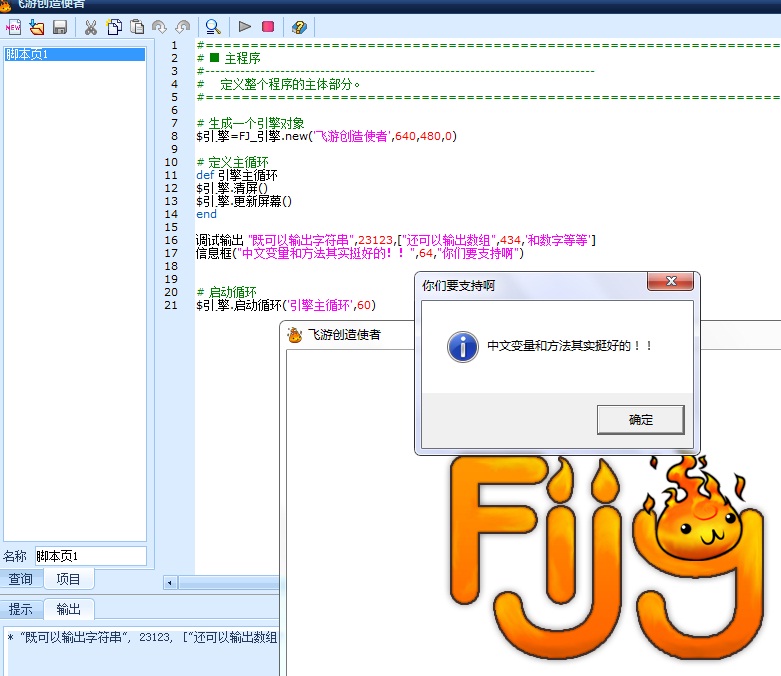Click the line $引擎=FJ_引擎.new
The width and height of the screenshot is (781, 676).
(x=326, y=136)
